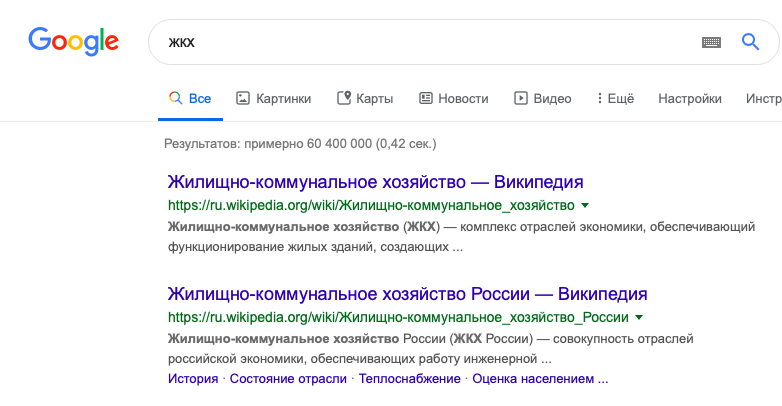Open Настройки settings menu
The height and width of the screenshot is (406, 782).
pyautogui.click(x=689, y=98)
